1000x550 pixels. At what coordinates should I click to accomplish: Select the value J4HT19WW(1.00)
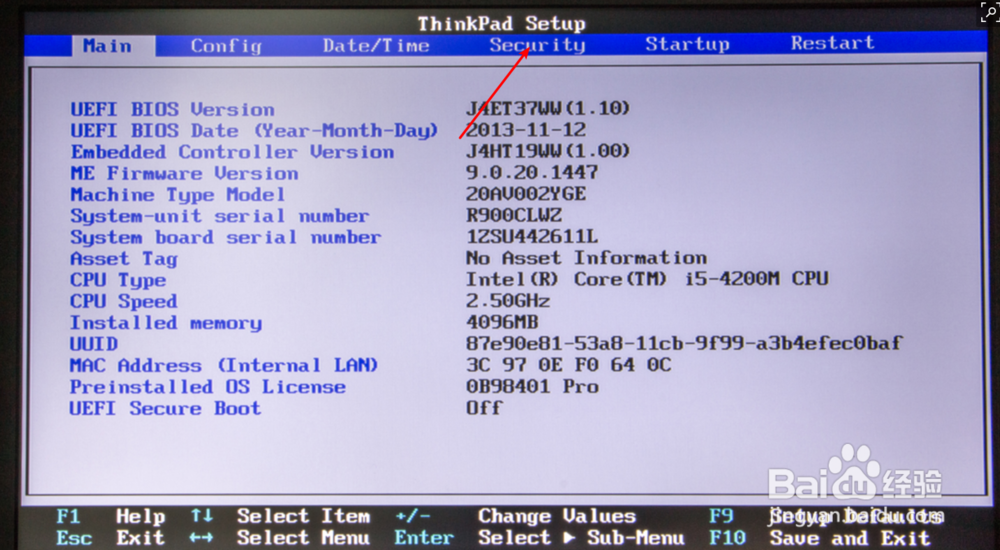tap(548, 151)
